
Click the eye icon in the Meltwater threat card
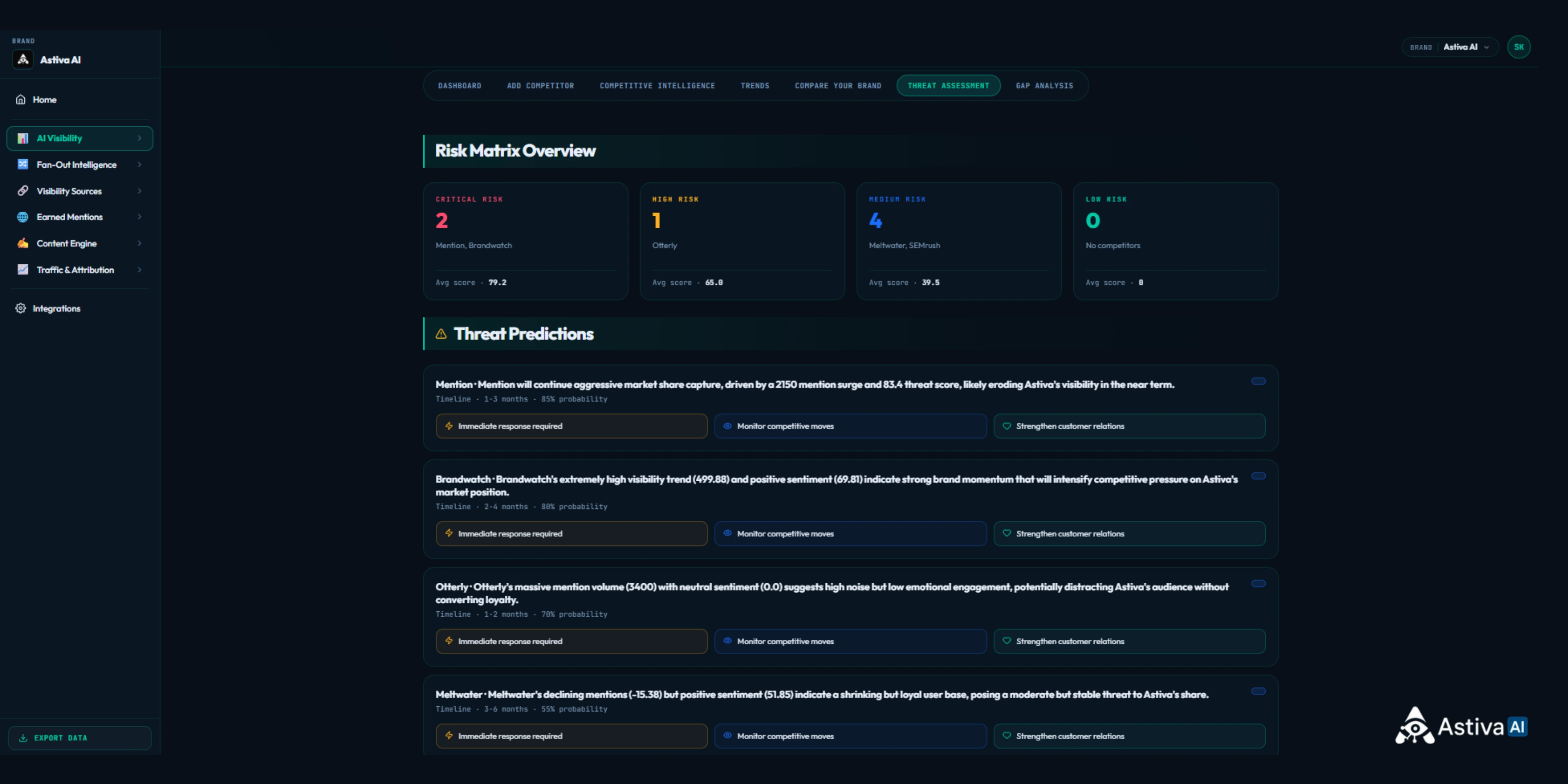pos(728,735)
